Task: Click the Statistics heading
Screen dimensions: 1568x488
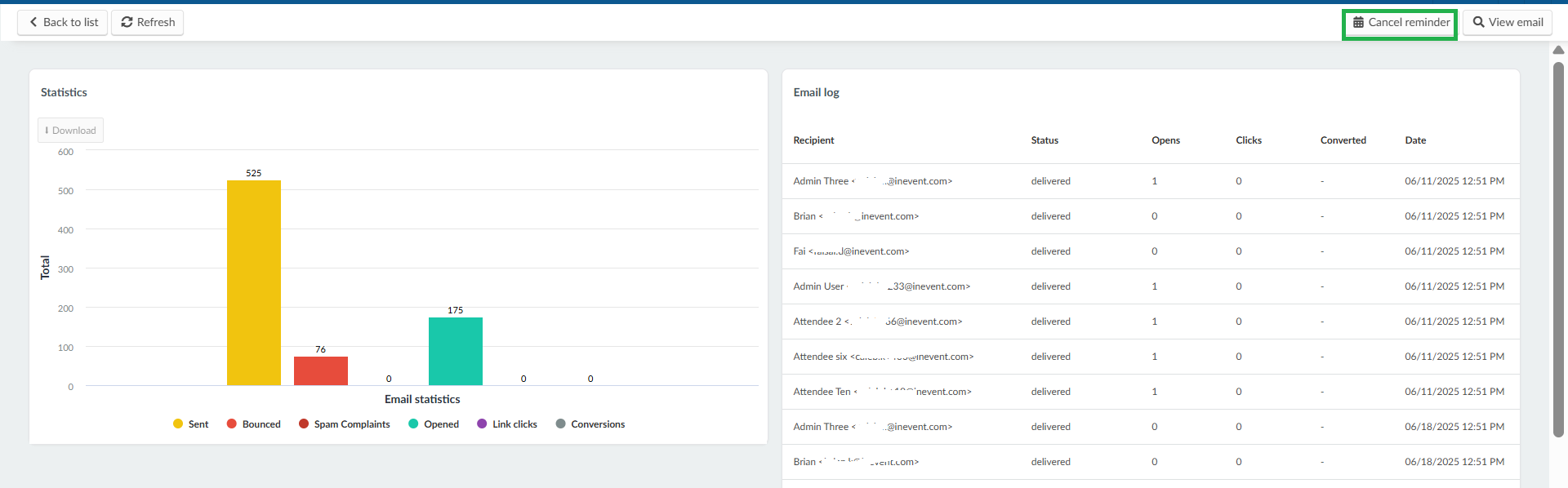Action: pyautogui.click(x=64, y=92)
